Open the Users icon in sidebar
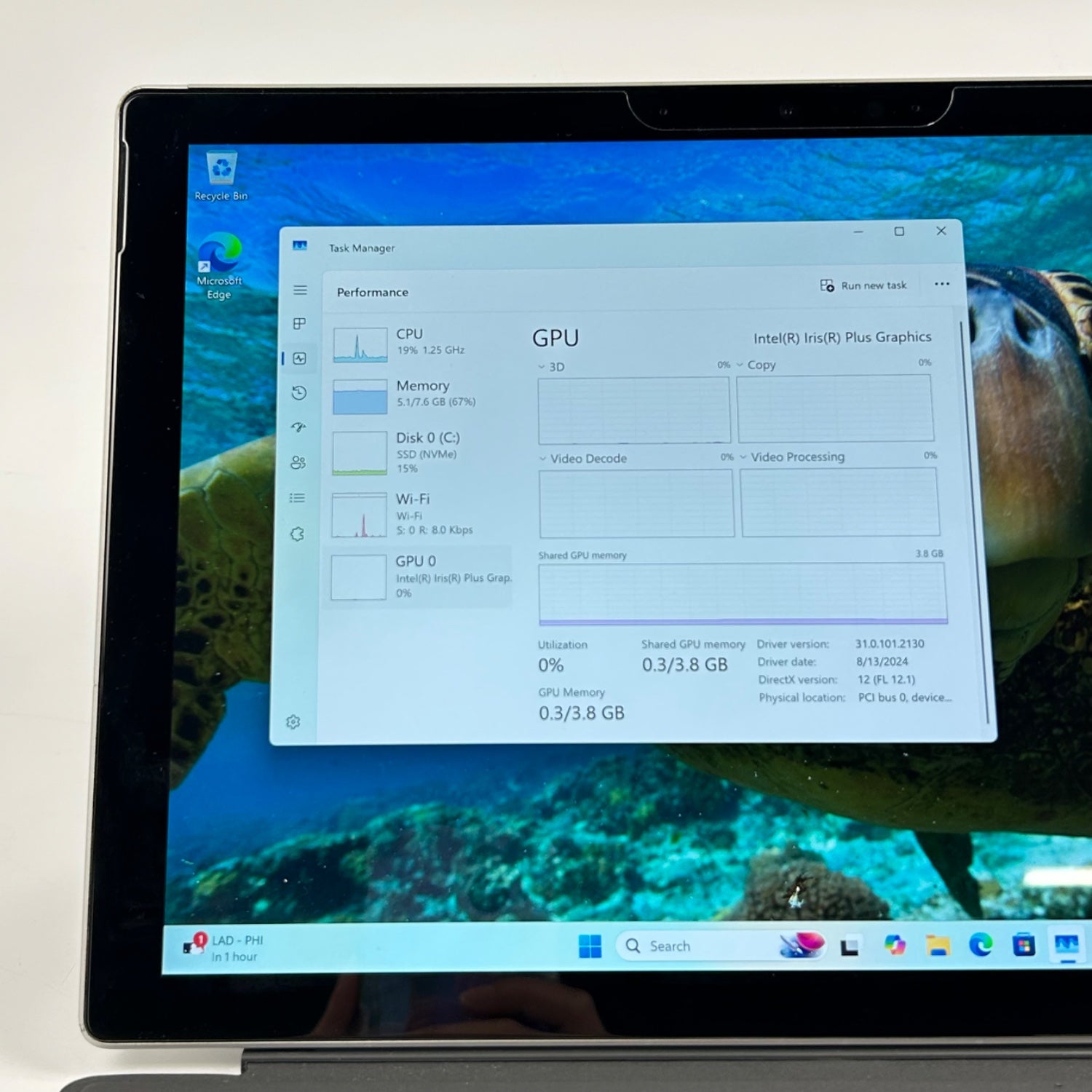The height and width of the screenshot is (1092, 1092). [298, 463]
